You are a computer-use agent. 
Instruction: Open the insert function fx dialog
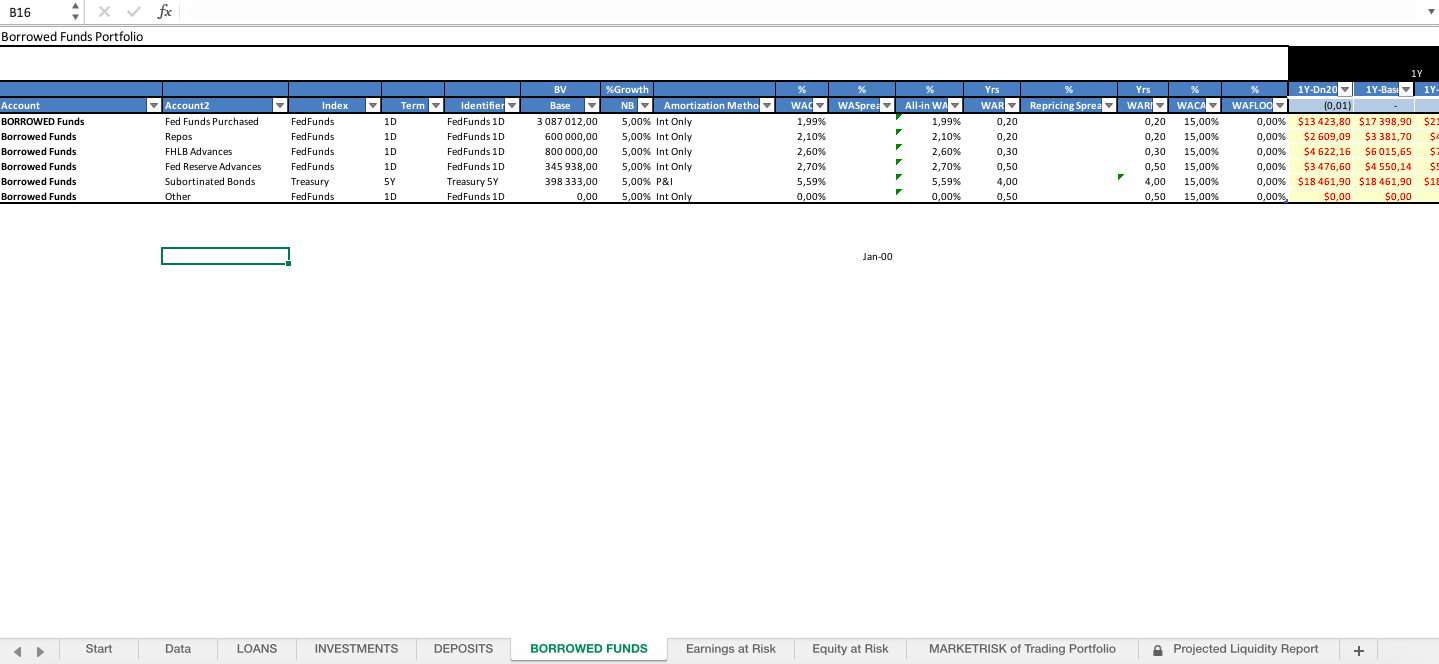coord(165,12)
